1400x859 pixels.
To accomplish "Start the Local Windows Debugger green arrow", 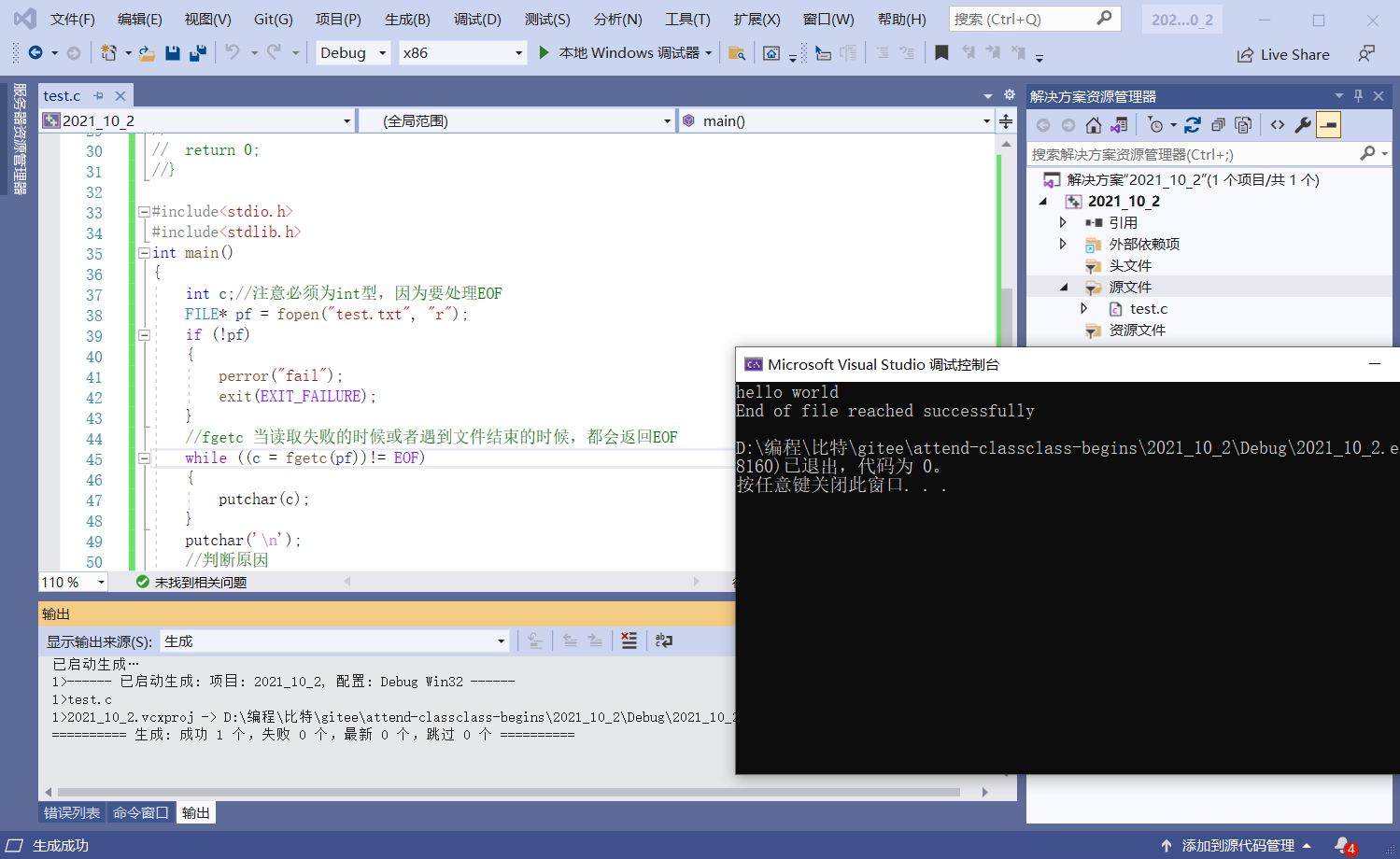I will tap(544, 53).
